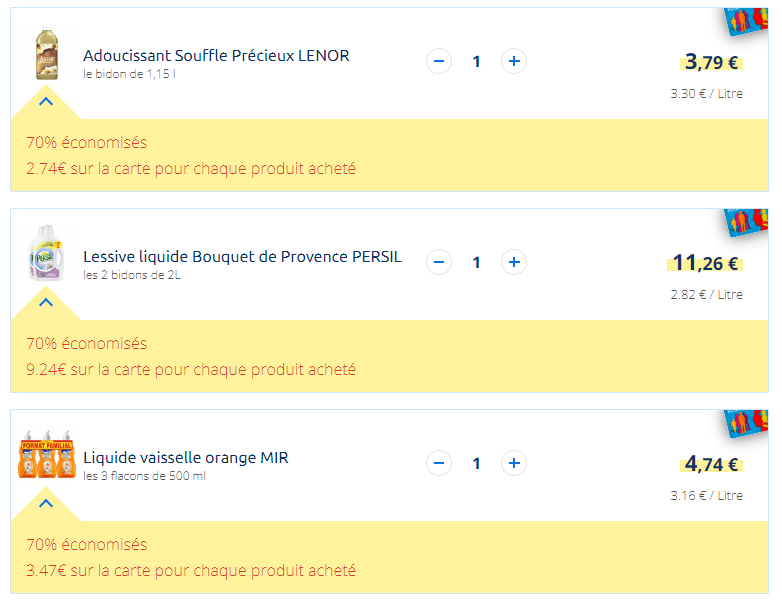
Task: Select the LENOR quantity value field
Action: click(x=476, y=61)
